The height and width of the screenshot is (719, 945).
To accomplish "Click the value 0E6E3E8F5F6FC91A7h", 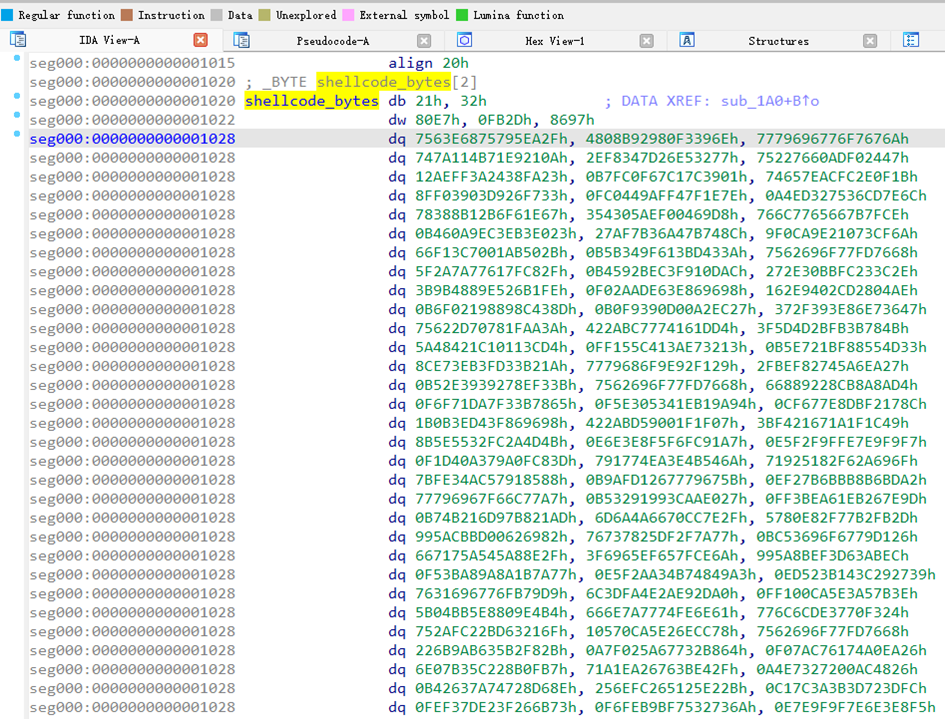I will coord(667,442).
